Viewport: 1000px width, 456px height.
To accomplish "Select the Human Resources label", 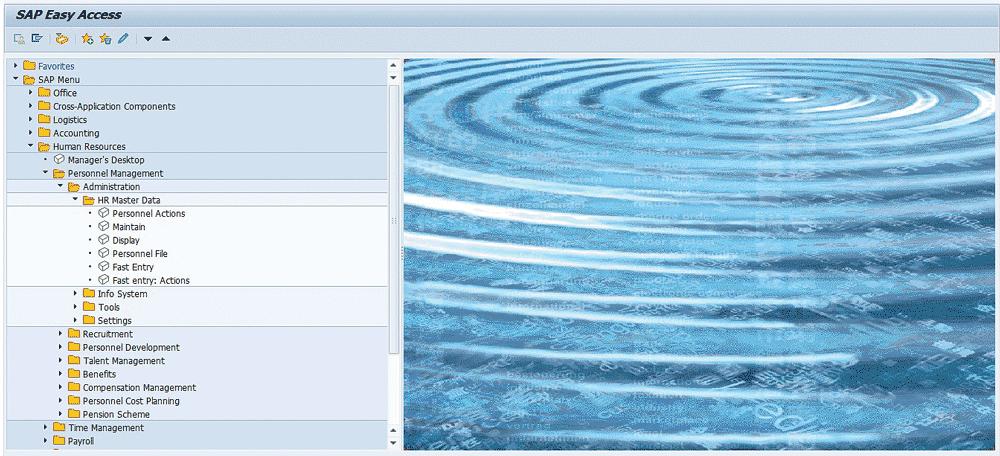I will pyautogui.click(x=89, y=147).
